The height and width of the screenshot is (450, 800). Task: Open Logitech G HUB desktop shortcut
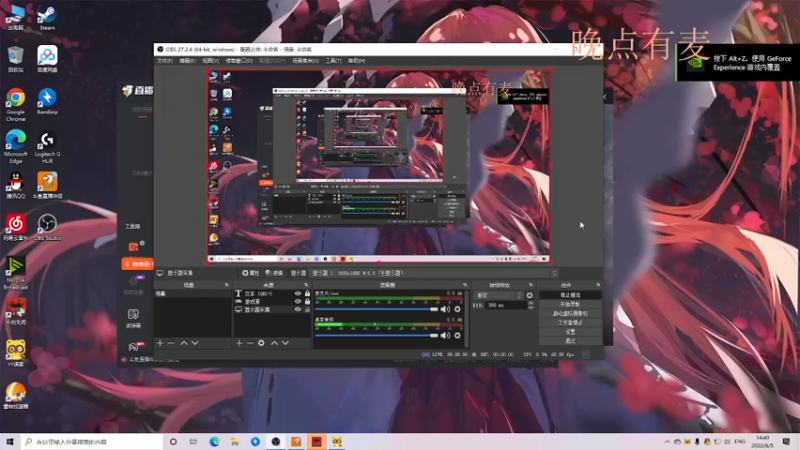coord(47,147)
